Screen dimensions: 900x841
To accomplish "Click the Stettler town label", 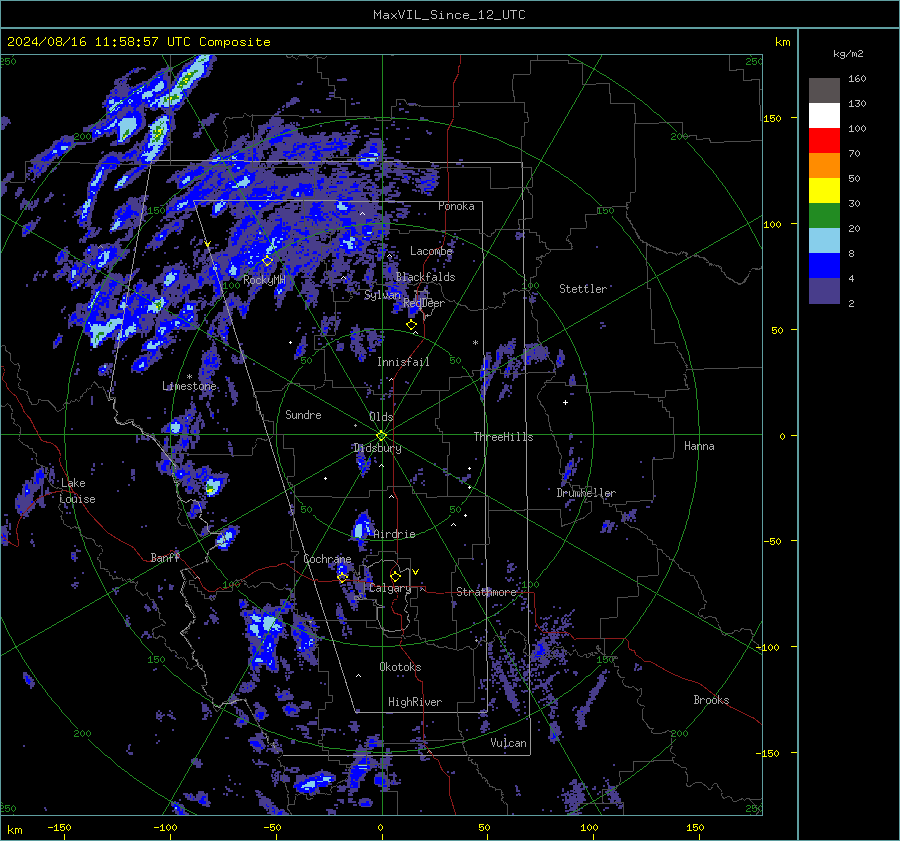I will click(583, 289).
